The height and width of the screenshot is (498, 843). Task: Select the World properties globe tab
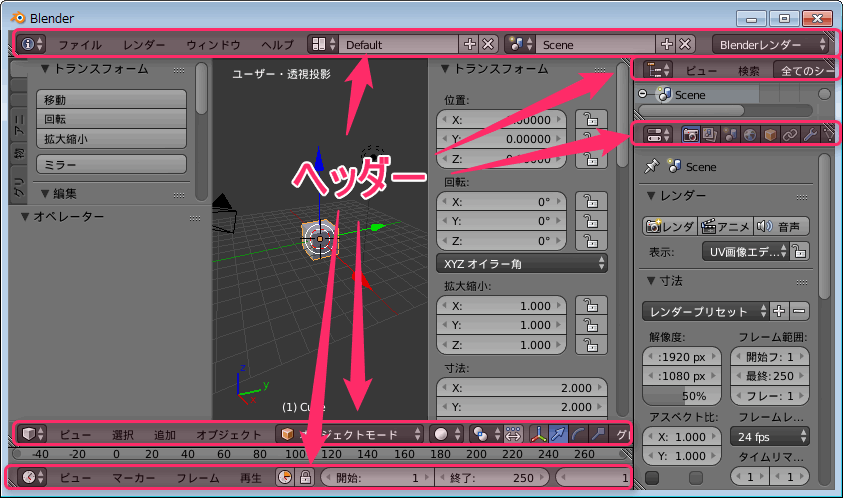[749, 134]
